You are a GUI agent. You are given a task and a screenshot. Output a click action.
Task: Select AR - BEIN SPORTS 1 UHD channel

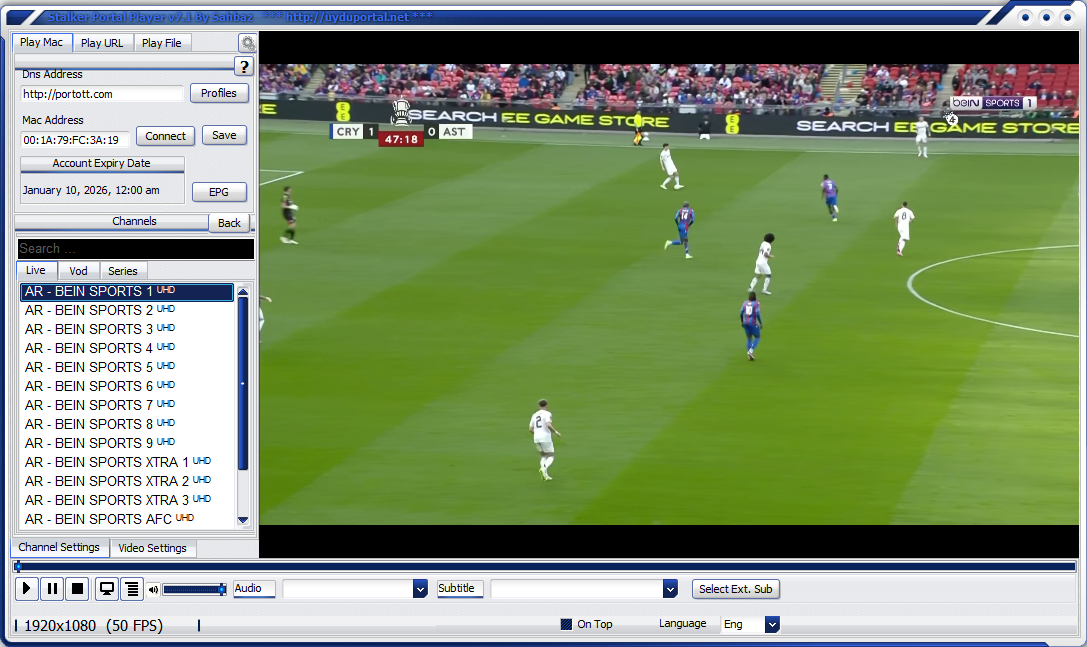(127, 291)
